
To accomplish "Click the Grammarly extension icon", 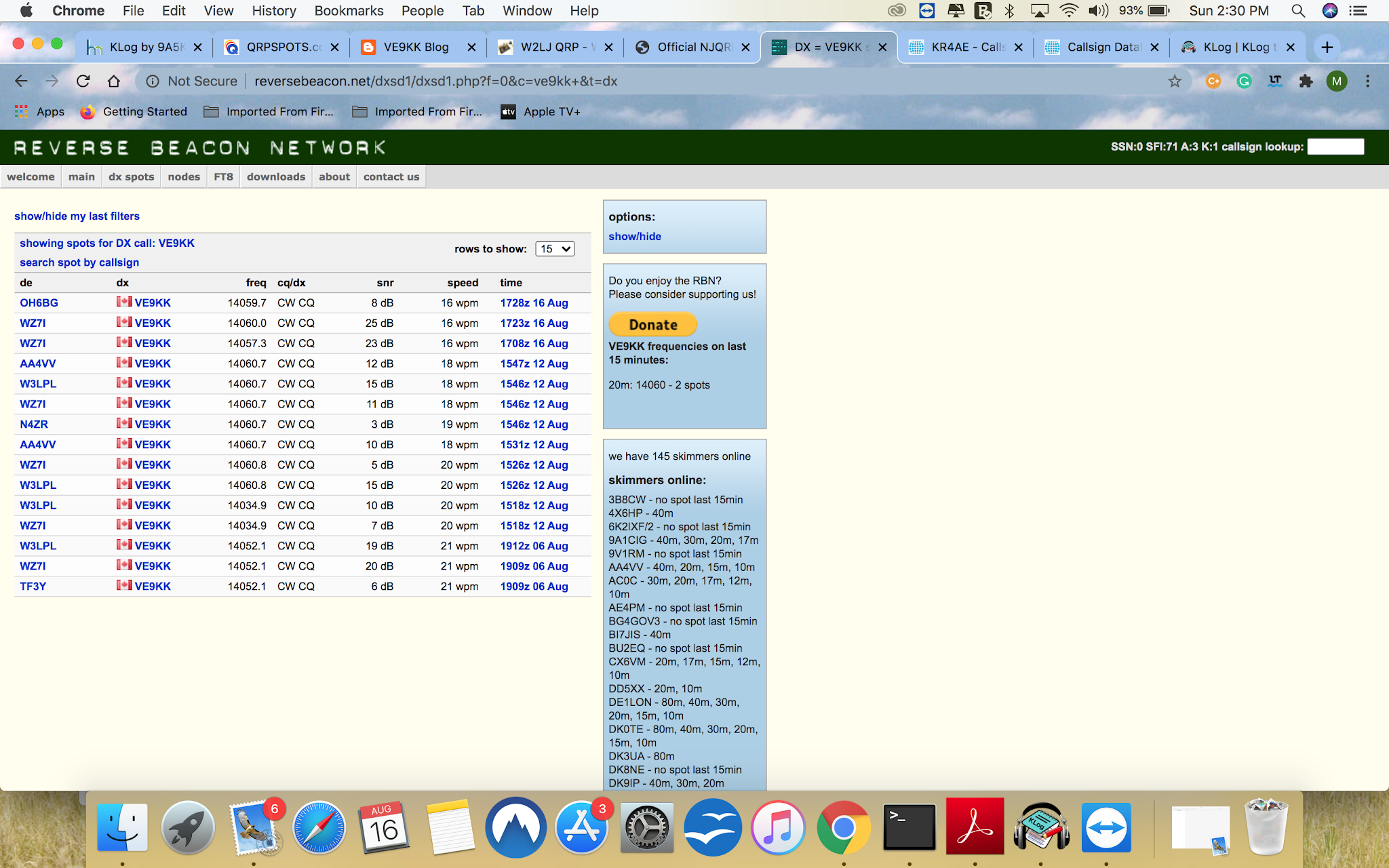I will (x=1244, y=81).
